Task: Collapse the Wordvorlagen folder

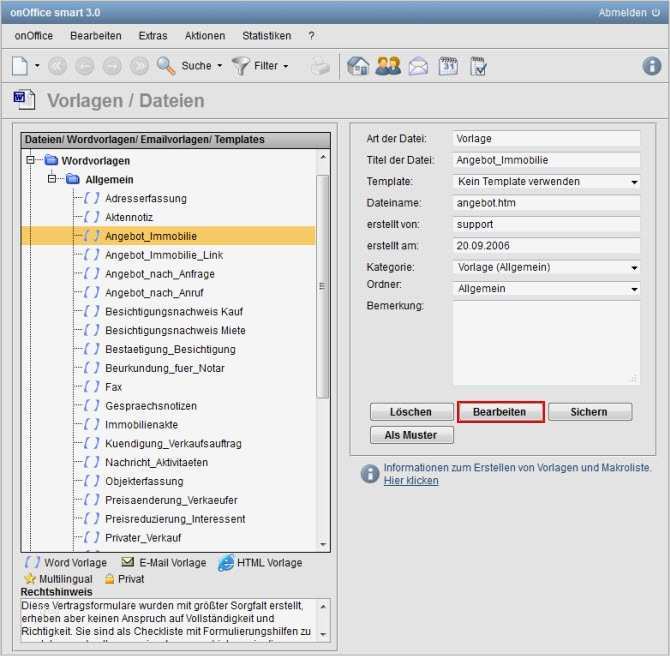Action: click(30, 160)
